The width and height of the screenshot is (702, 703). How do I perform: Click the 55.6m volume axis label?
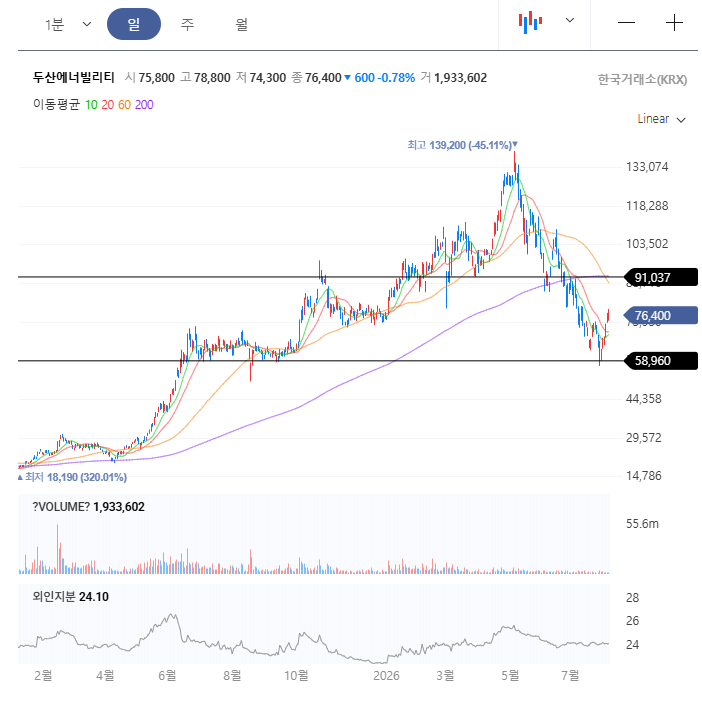[x=642, y=524]
